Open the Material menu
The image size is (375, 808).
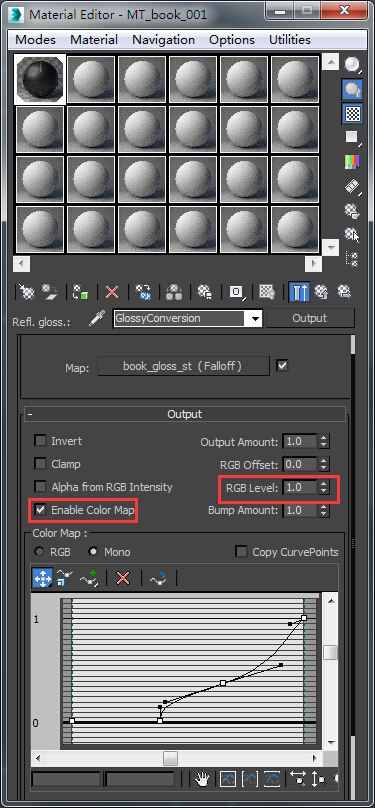[x=94, y=40]
